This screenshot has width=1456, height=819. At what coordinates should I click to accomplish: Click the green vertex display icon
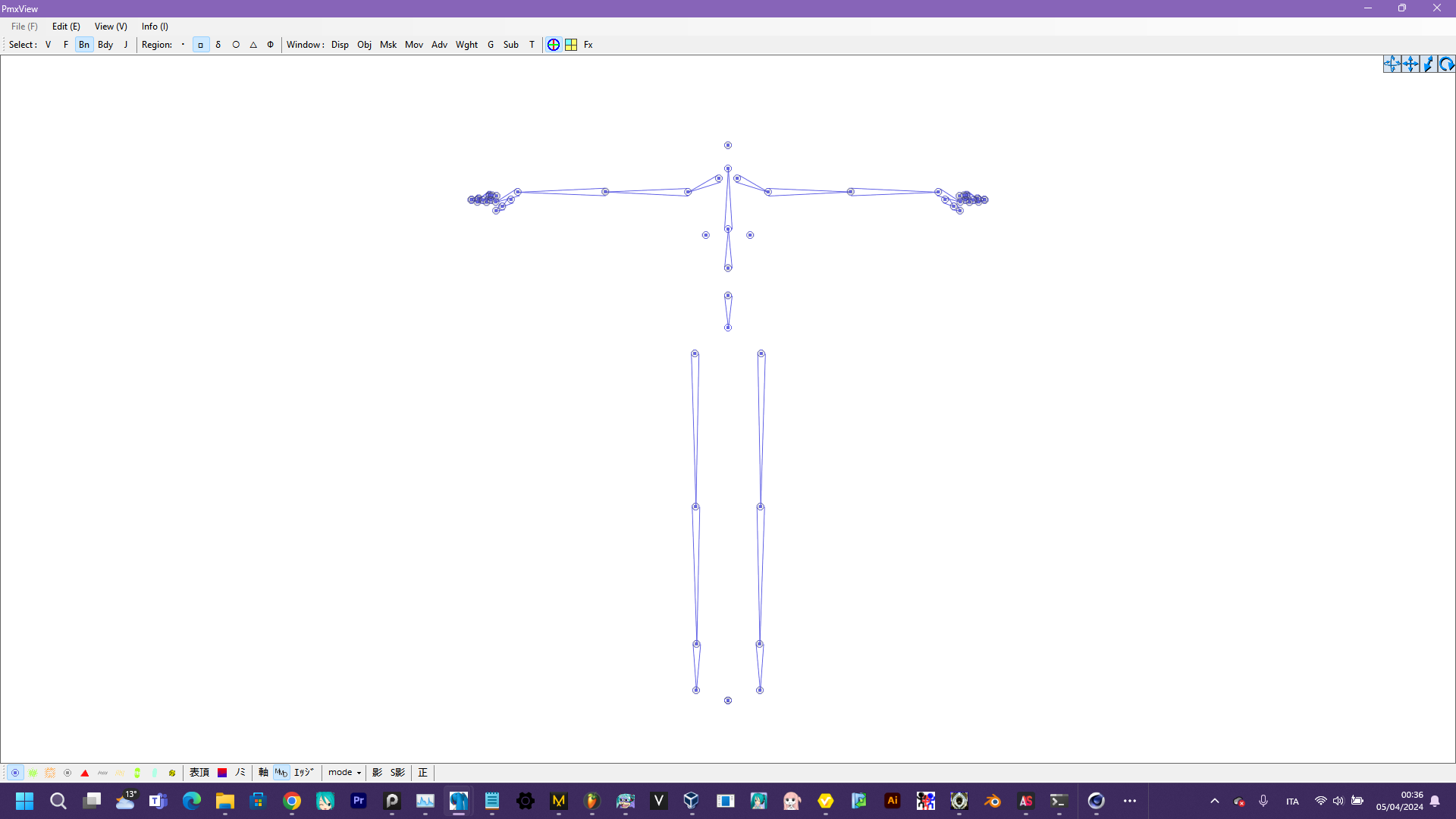[x=33, y=773]
